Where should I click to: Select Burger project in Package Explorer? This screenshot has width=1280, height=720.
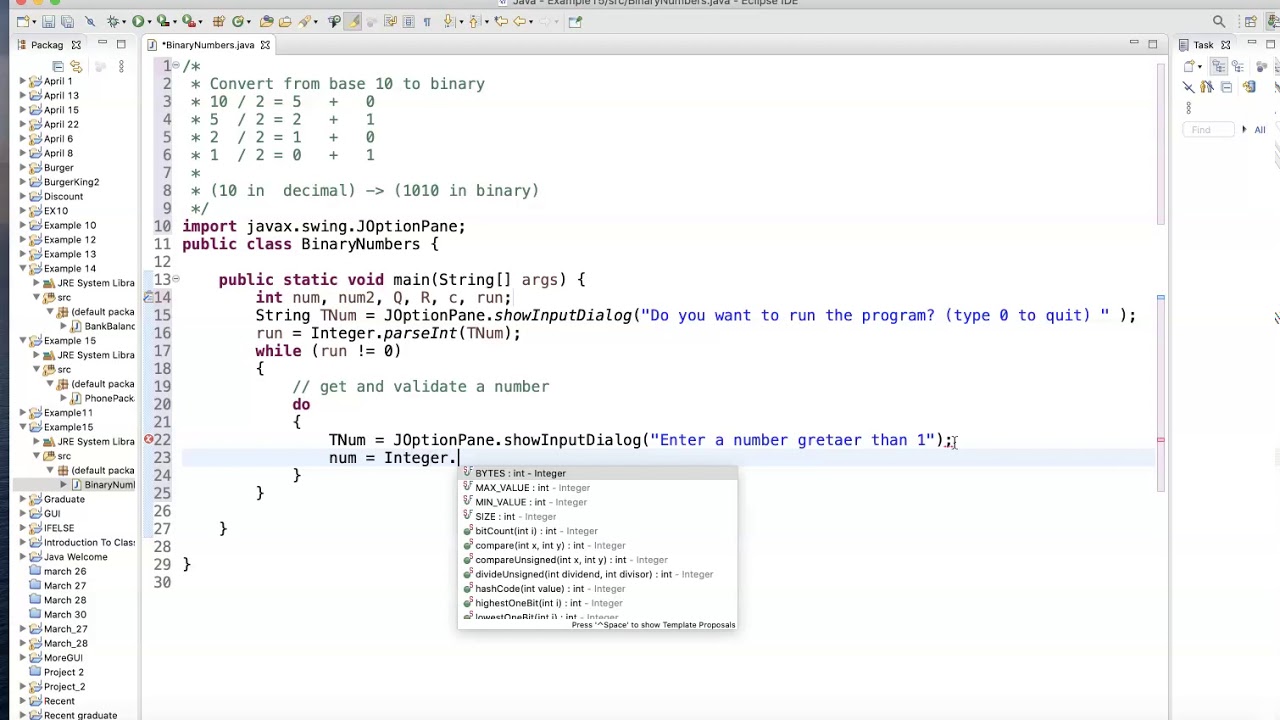pos(58,168)
